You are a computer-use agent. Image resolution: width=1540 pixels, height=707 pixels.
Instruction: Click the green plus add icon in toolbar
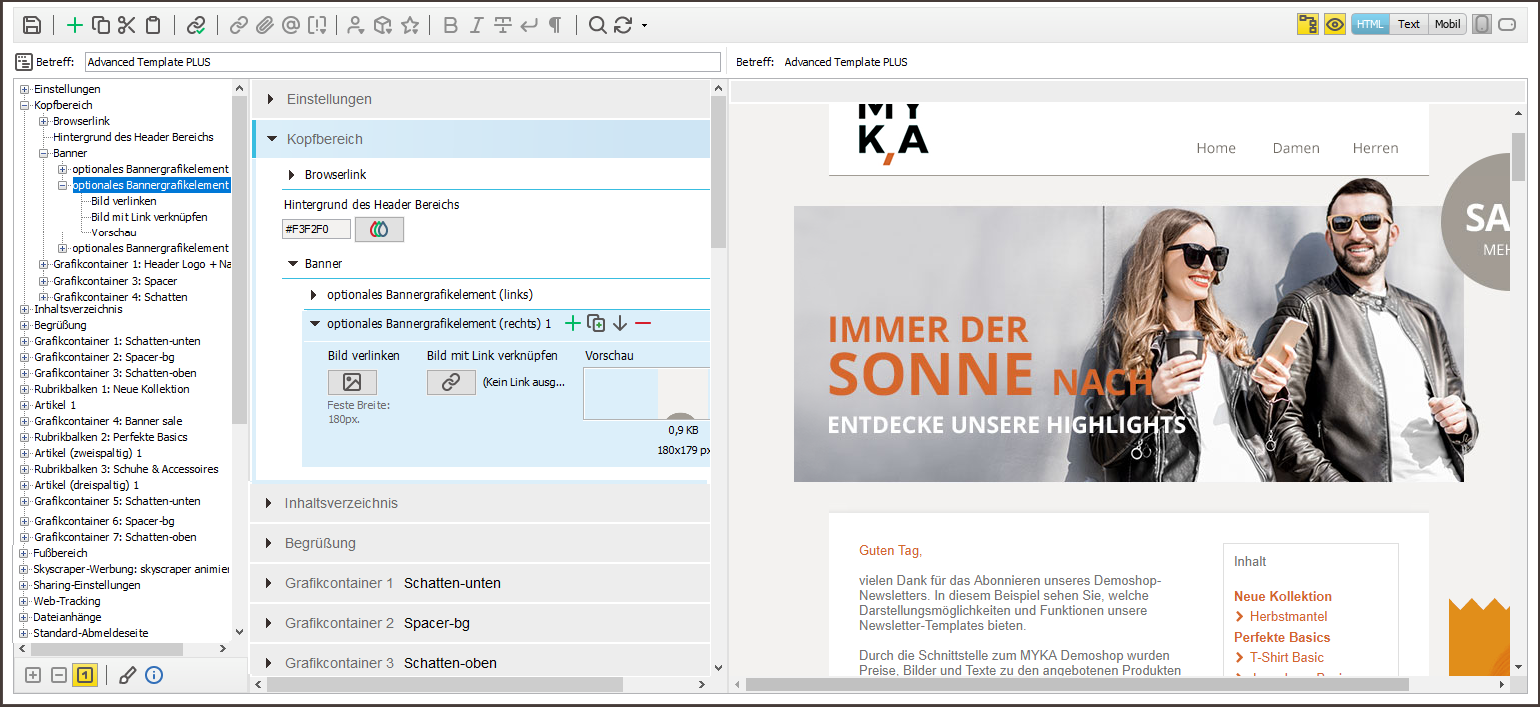click(x=75, y=25)
